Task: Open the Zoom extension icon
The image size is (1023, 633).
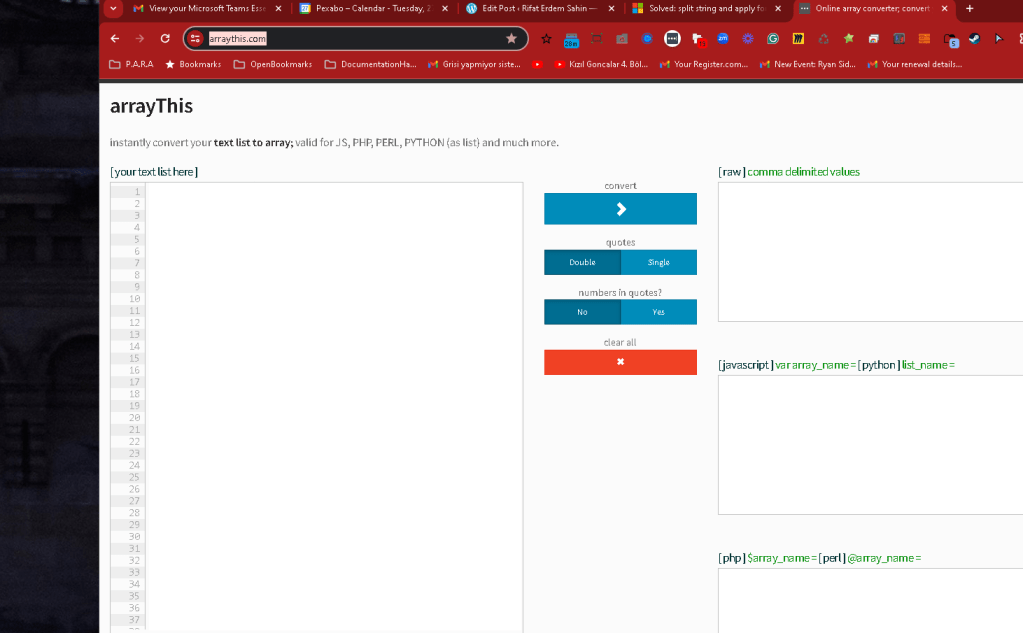Action: [x=723, y=39]
